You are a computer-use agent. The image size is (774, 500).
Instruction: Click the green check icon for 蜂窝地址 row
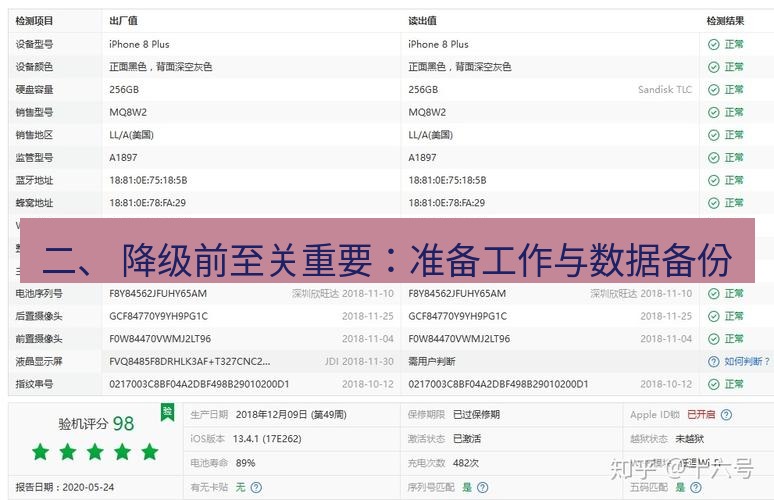point(713,203)
